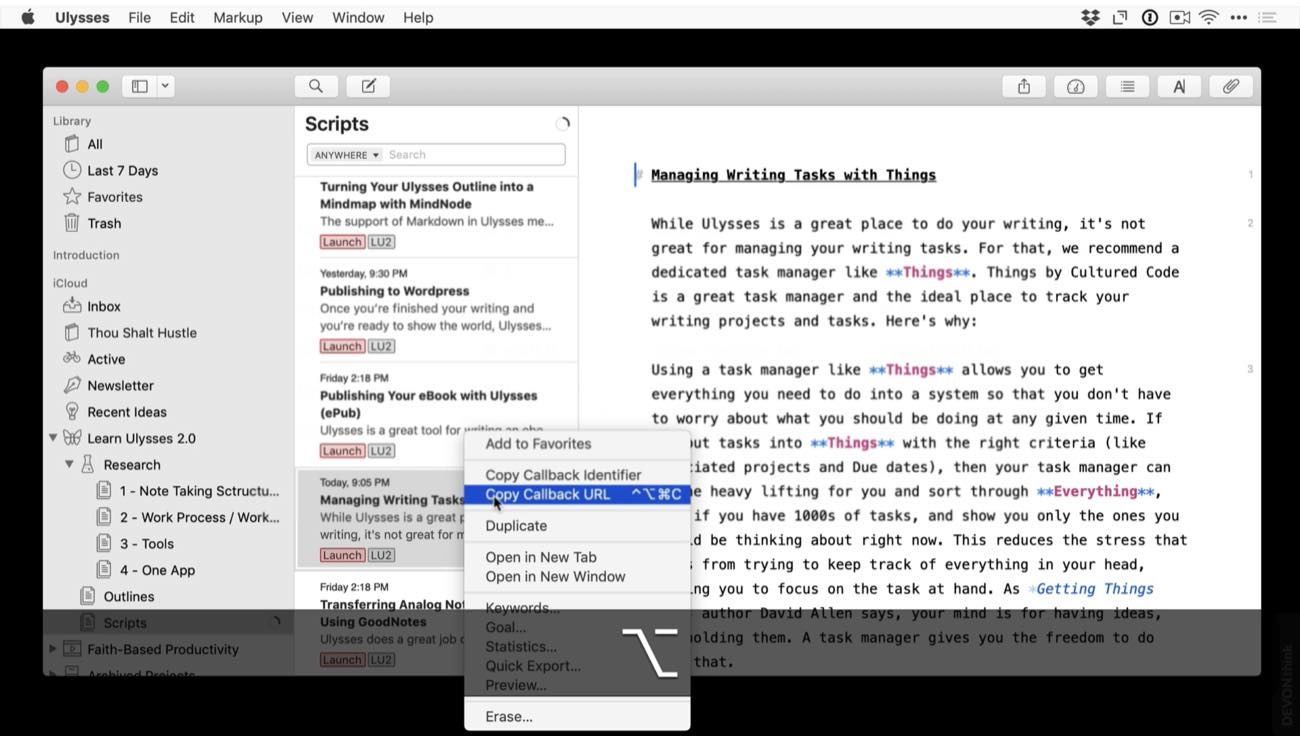Click the italic Getting Things link text
Viewport: 1300px width, 736px height.
(1094, 589)
